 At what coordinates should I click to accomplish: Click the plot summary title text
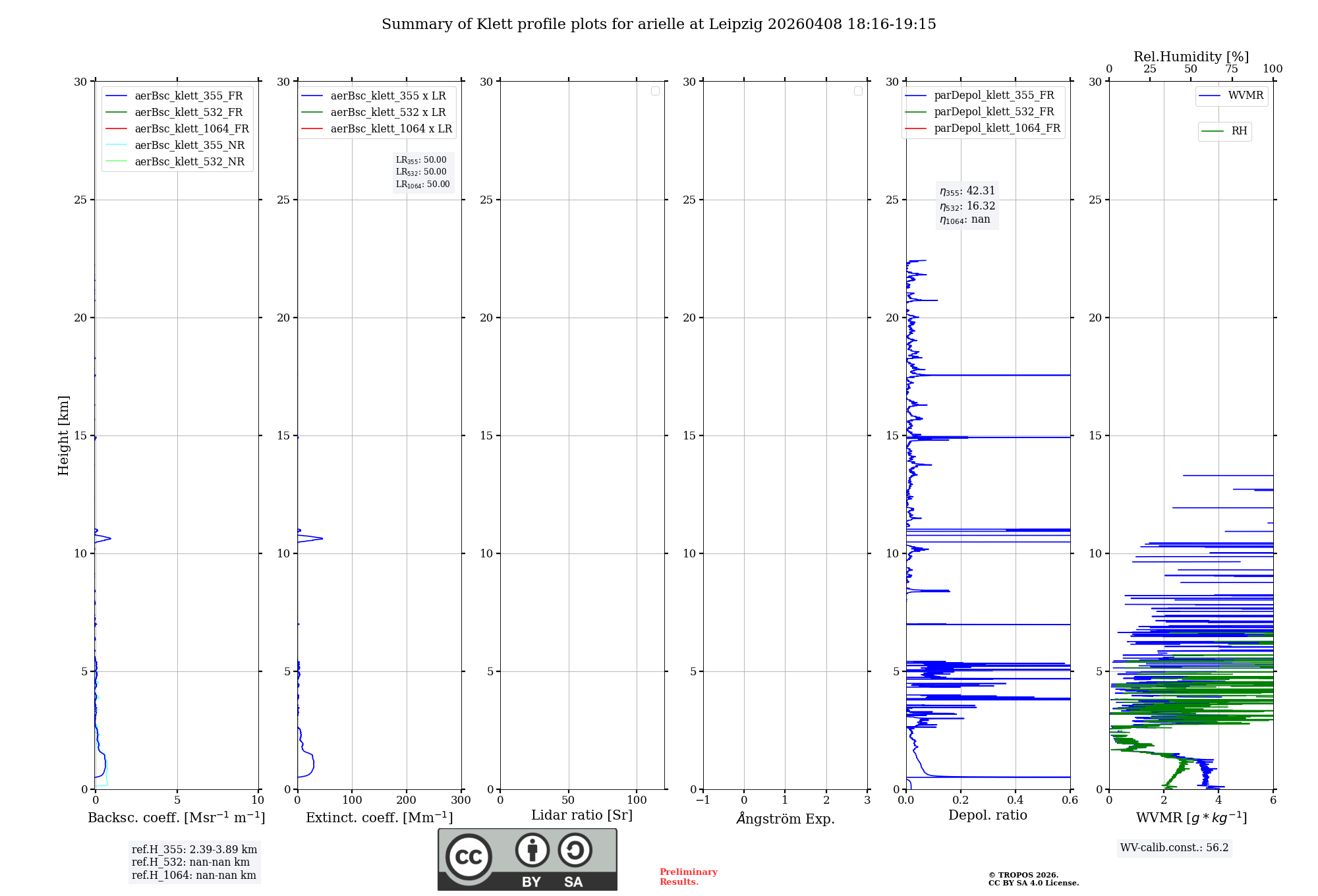tap(658, 24)
